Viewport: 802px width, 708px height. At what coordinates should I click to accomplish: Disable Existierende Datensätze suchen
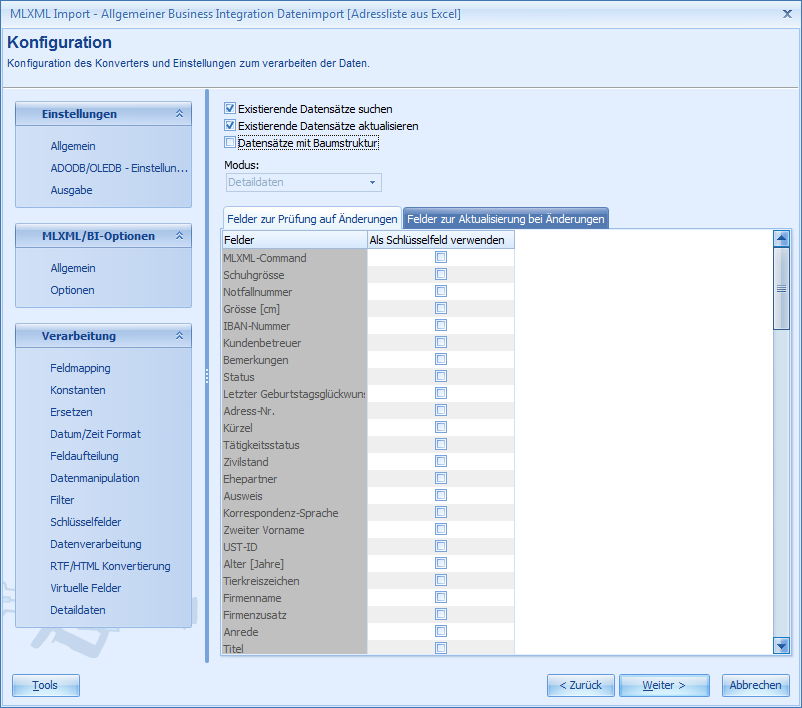coord(228,109)
